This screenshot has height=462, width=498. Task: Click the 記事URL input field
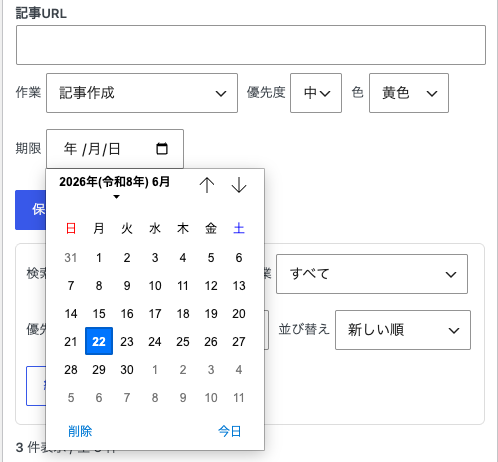tap(251, 45)
